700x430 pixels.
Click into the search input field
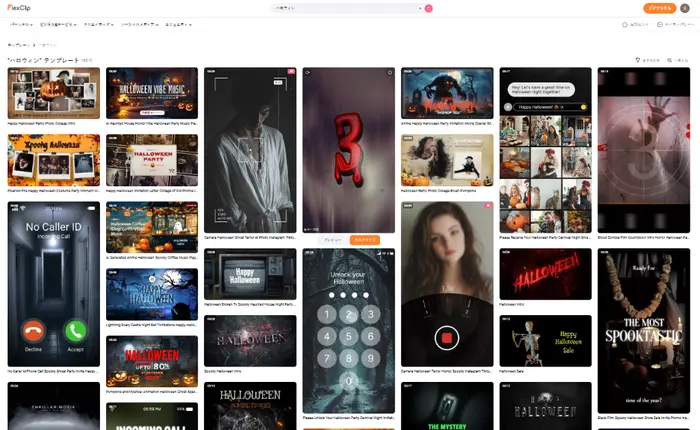(x=340, y=8)
